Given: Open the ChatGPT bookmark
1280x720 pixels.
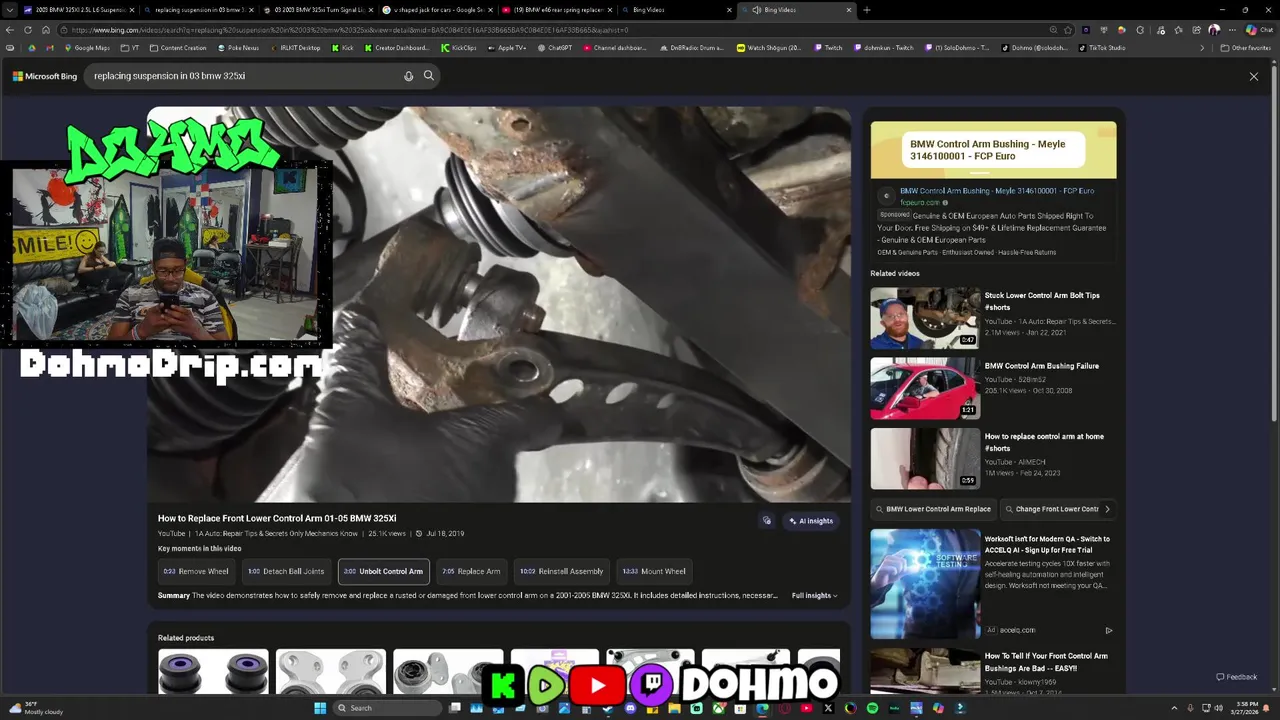Looking at the screenshot, I should coord(555,48).
